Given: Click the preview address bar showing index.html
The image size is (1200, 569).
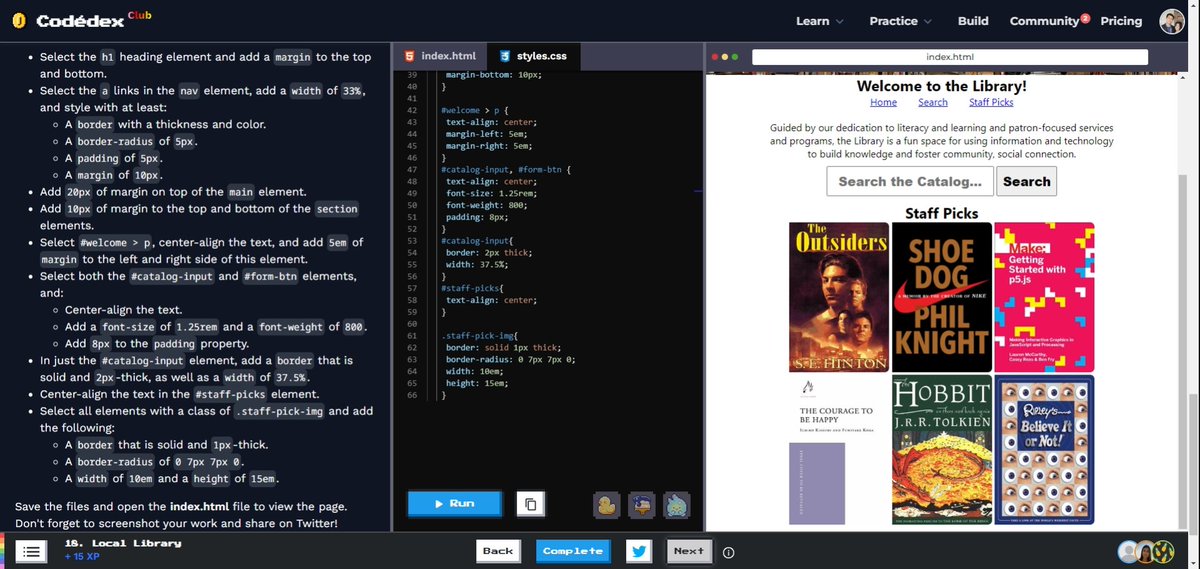Looking at the screenshot, I should point(951,58).
